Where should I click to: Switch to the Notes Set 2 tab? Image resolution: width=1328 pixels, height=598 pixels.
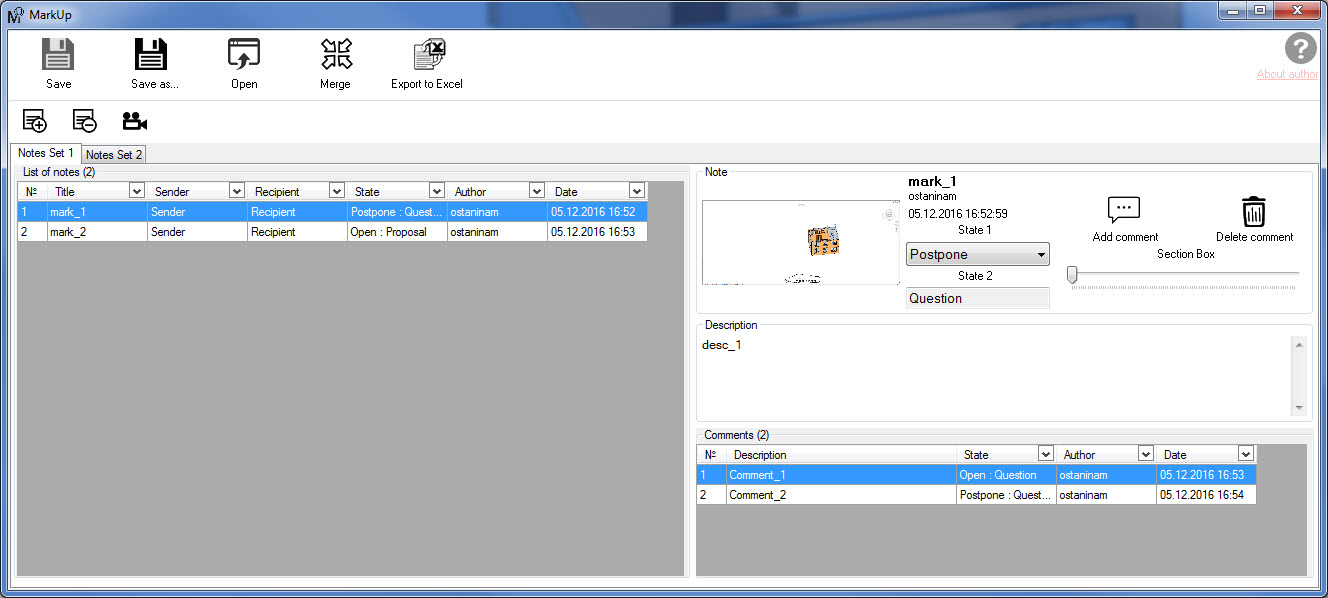tap(112, 153)
